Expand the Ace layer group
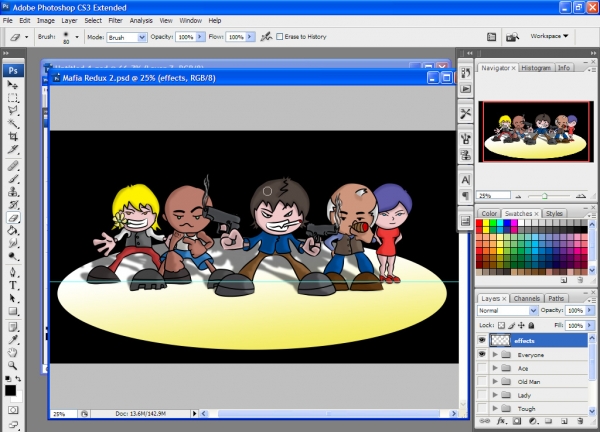The width and height of the screenshot is (600, 432). 495,368
